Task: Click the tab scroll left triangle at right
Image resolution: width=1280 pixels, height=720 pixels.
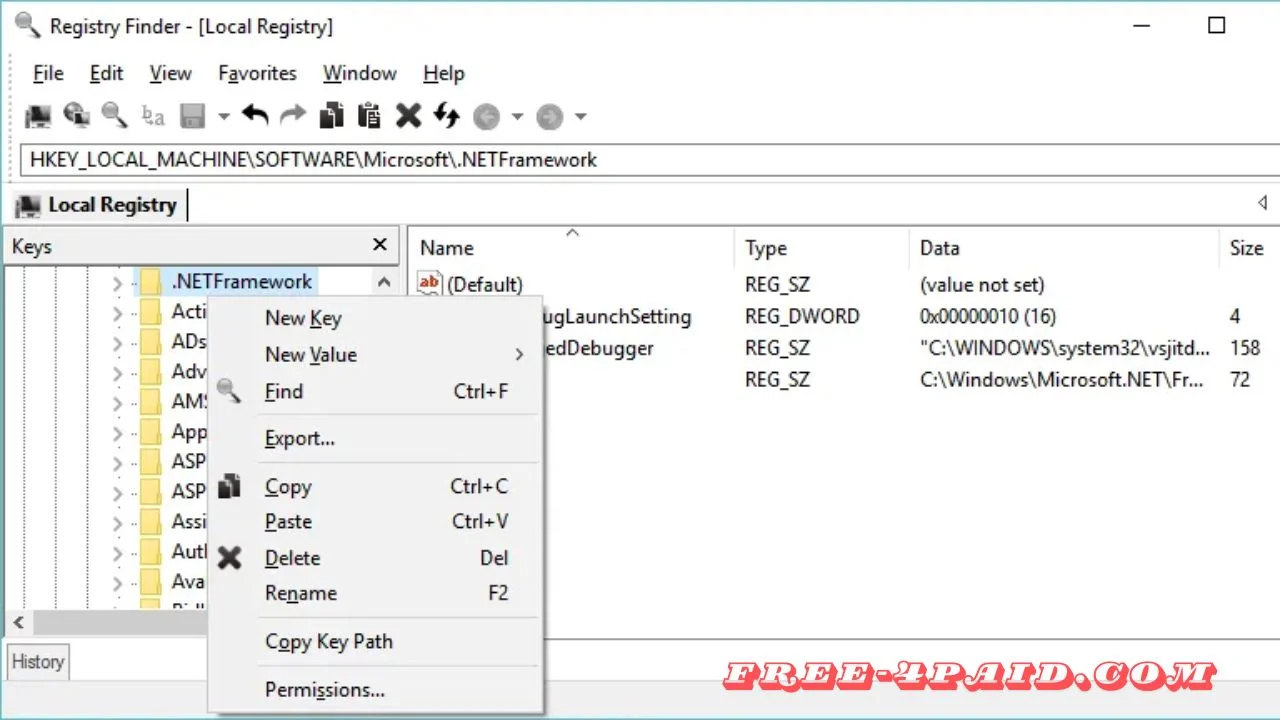Action: click(1262, 203)
